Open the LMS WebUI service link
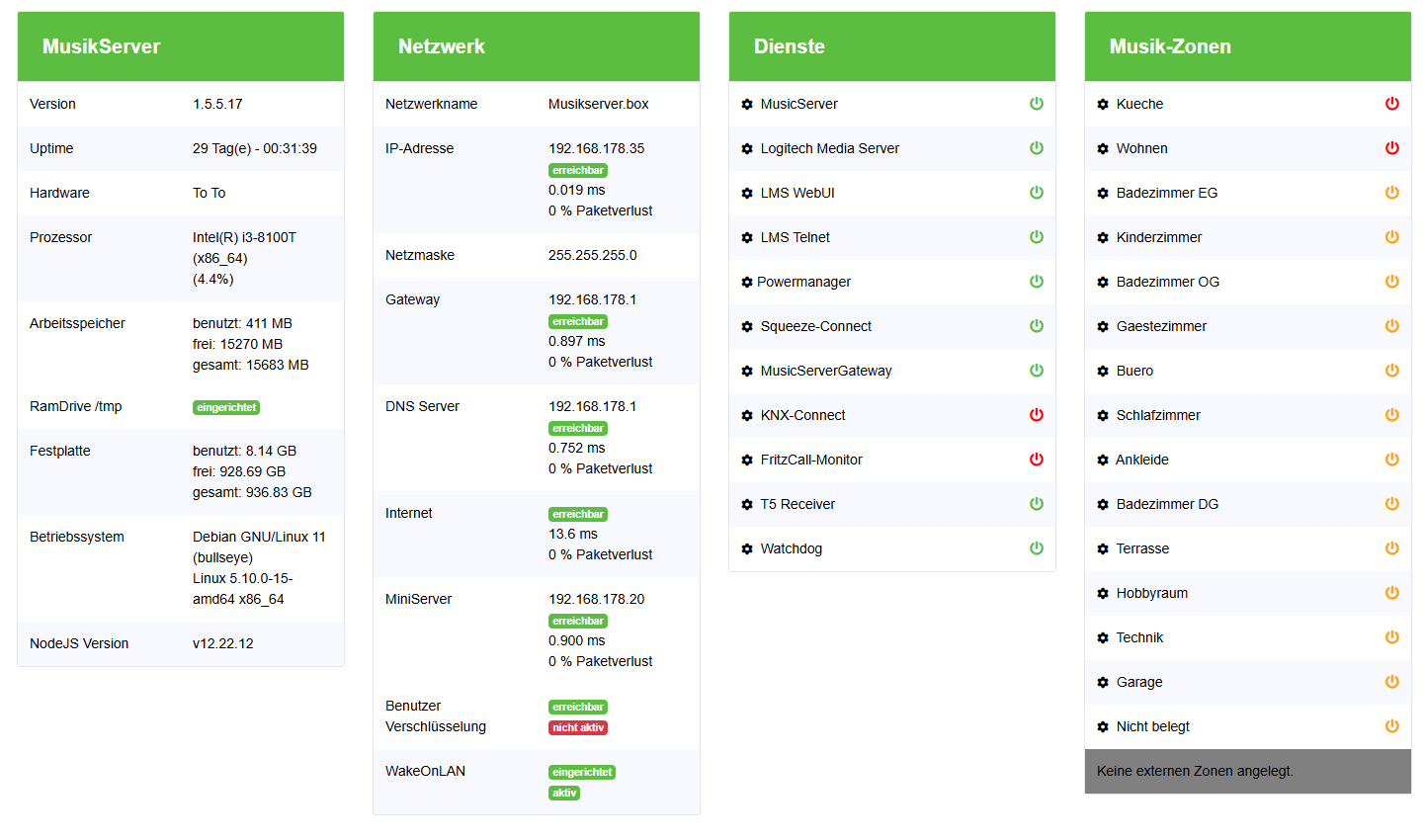 (797, 193)
